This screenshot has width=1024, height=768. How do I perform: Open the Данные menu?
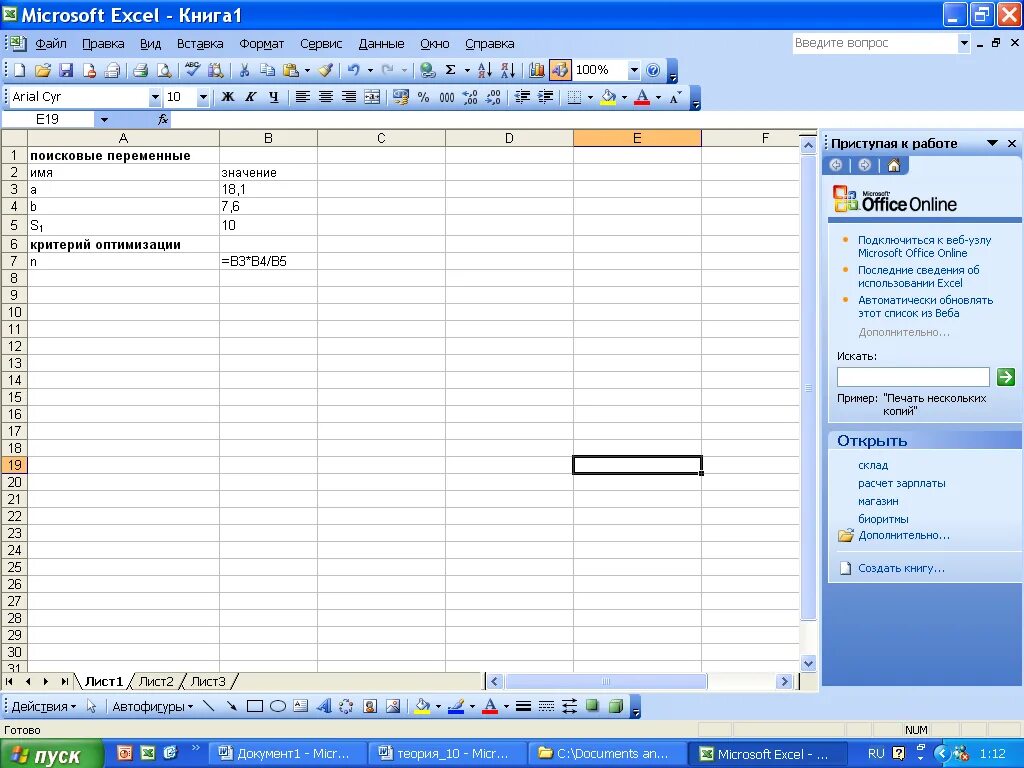click(381, 44)
